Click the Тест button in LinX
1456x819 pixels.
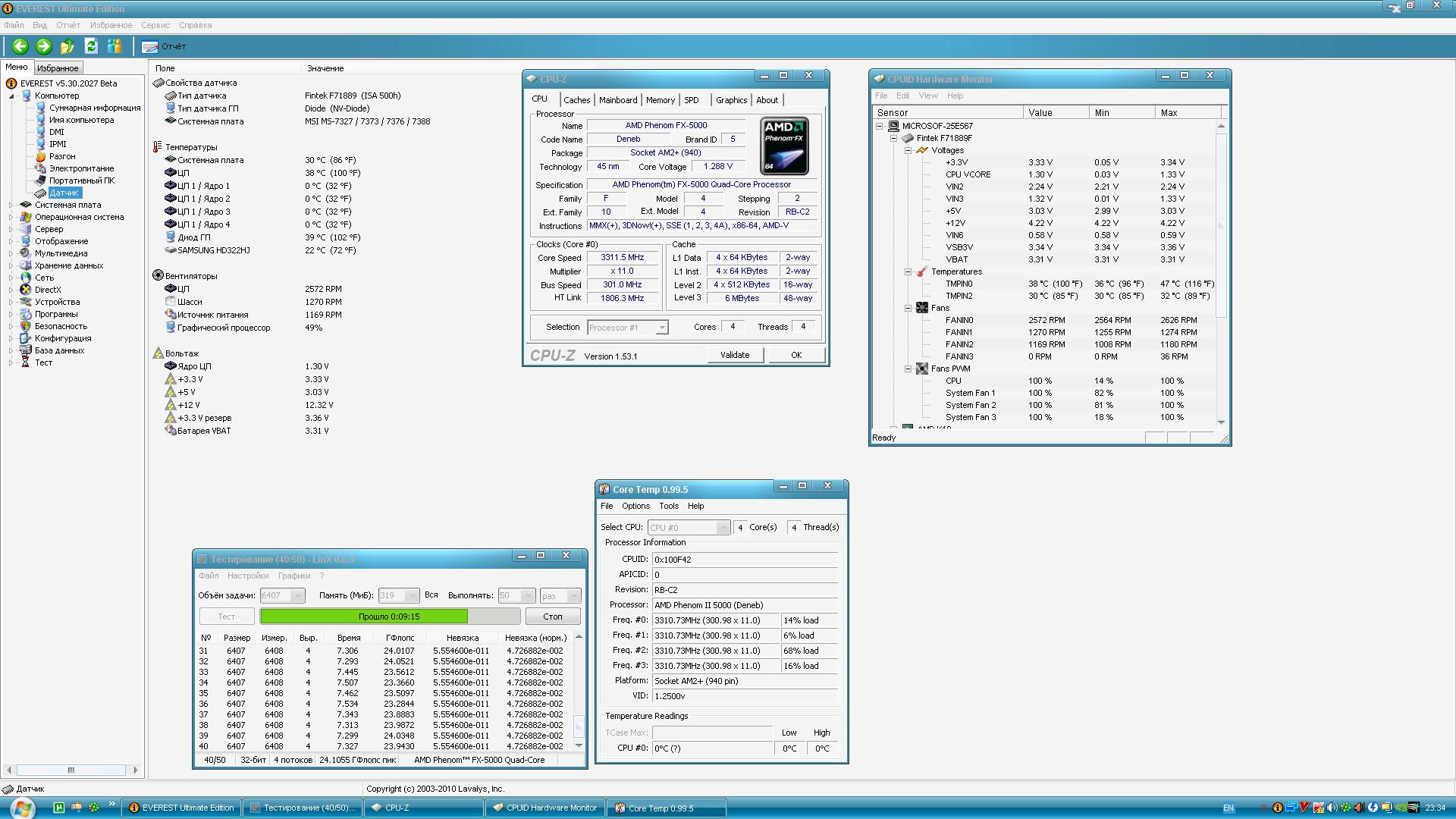point(227,617)
